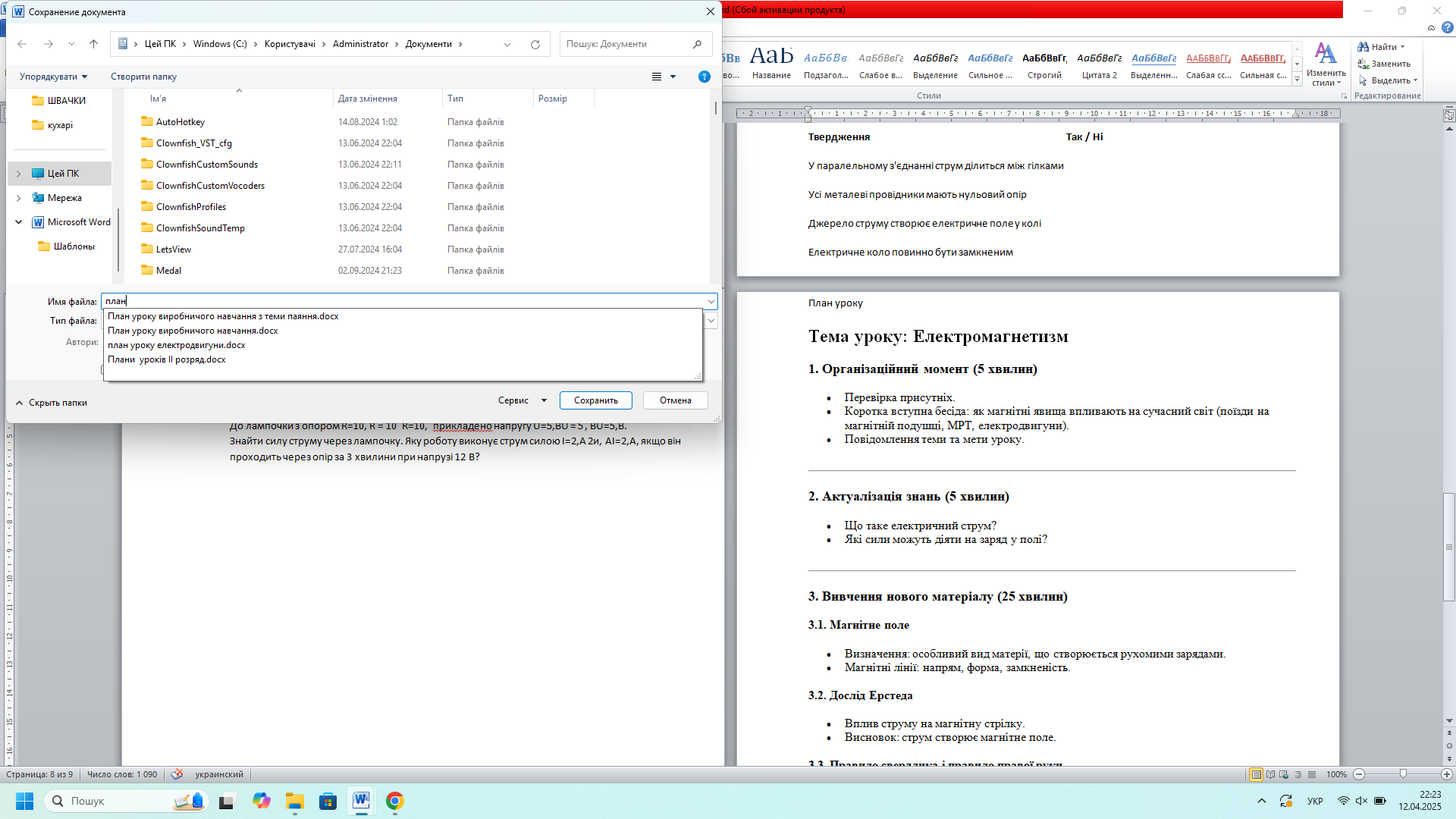Viewport: 1456px width, 819px height.
Task: Hide folders with Скрыть папки
Action: point(52,403)
